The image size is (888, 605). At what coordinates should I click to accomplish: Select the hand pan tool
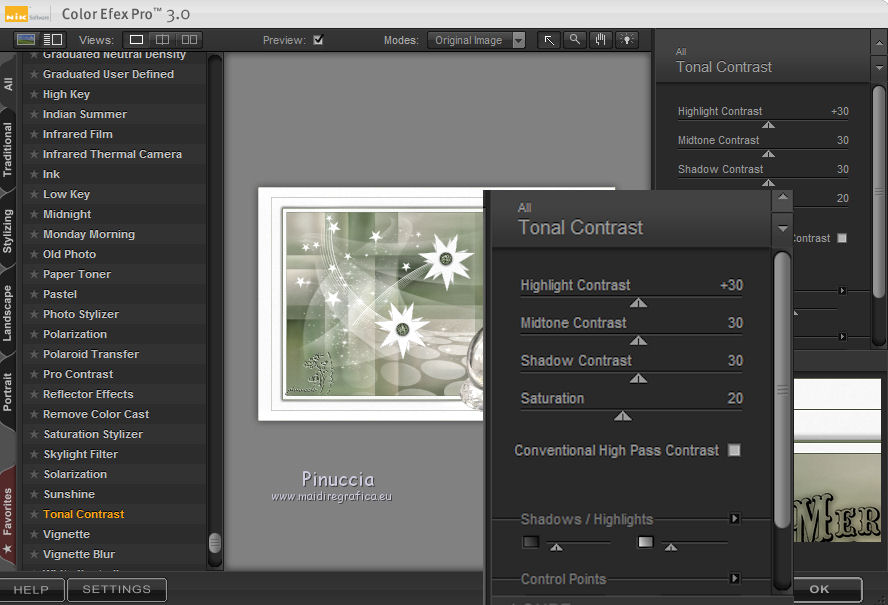[600, 40]
